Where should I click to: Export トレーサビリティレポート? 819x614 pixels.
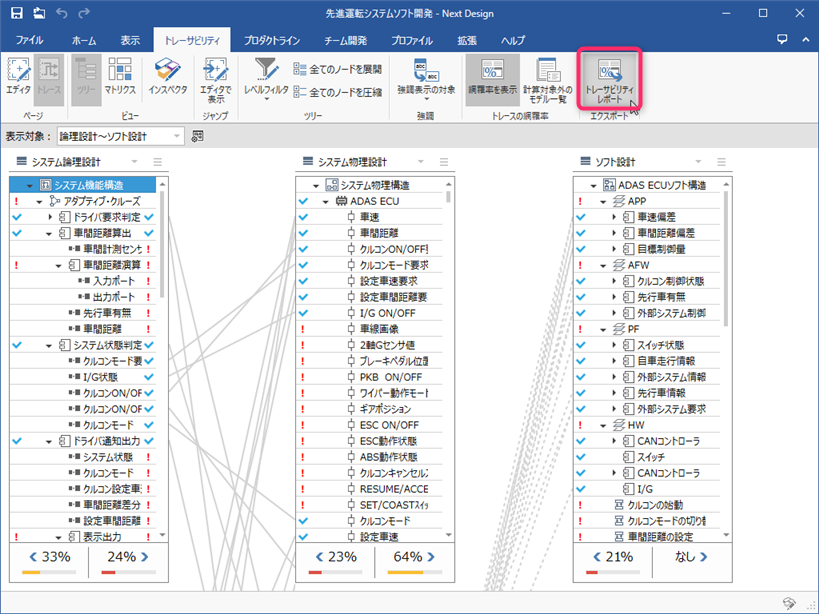[x=609, y=80]
